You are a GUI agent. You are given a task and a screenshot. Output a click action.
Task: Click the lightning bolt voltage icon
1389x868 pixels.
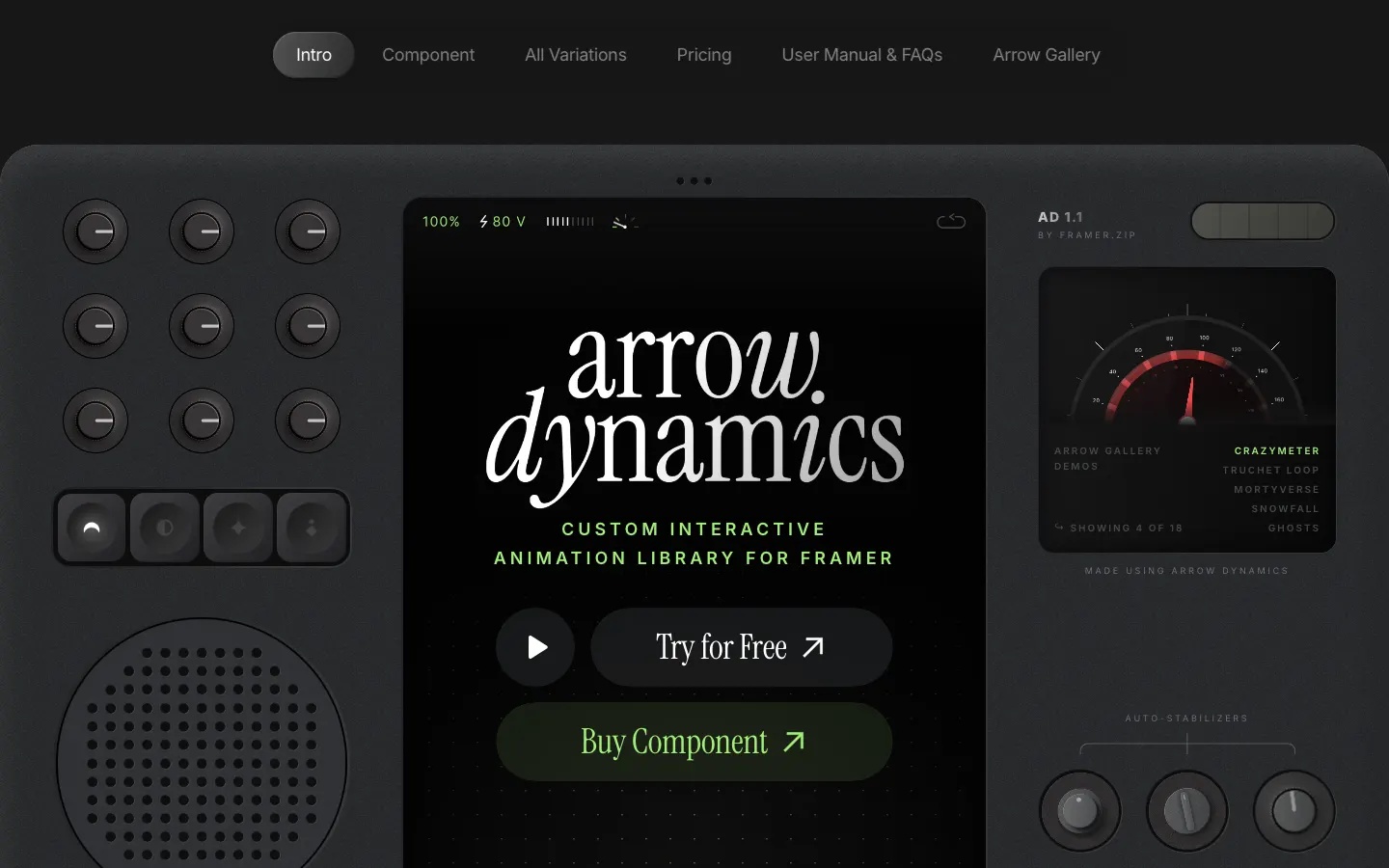pos(484,222)
